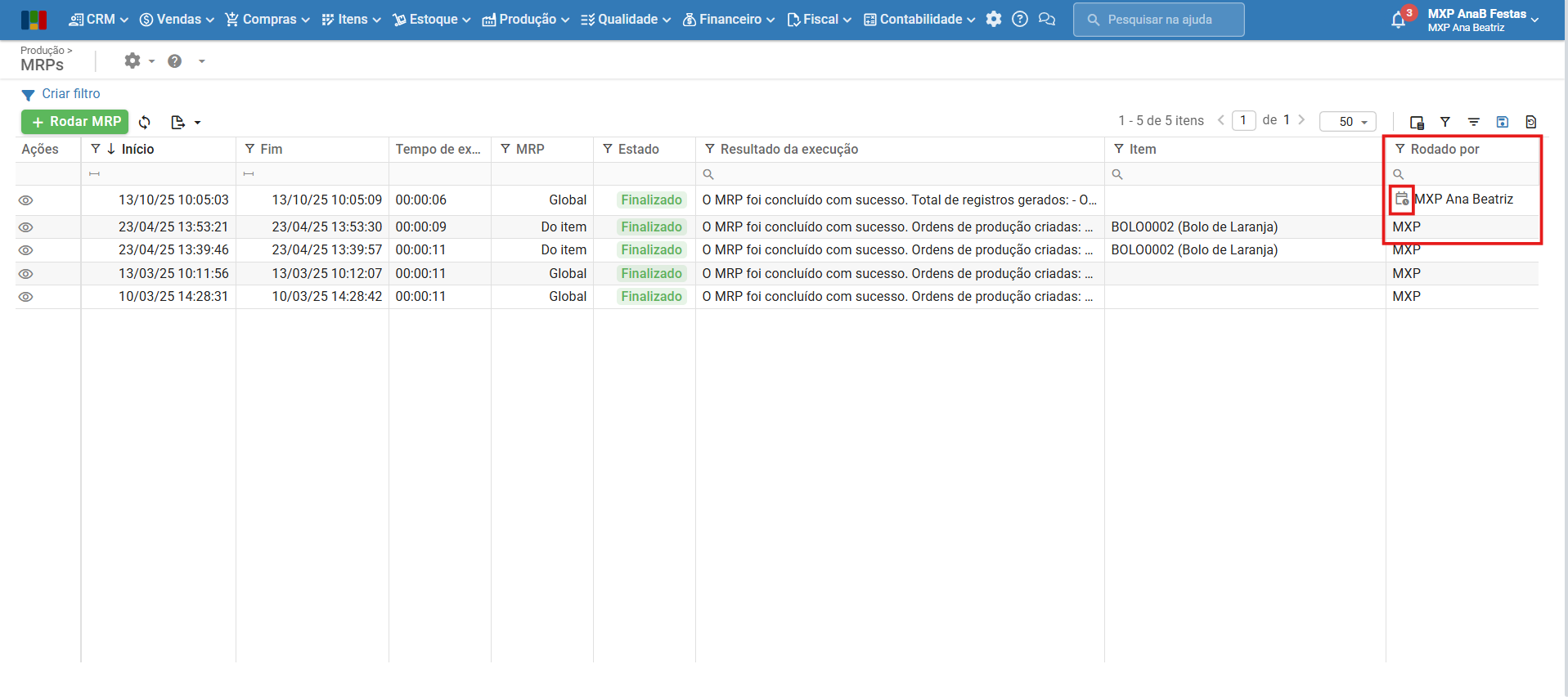Viewport: 1568px width, 700px height.
Task: Expand the export dropdown arrow
Action: pyautogui.click(x=197, y=123)
